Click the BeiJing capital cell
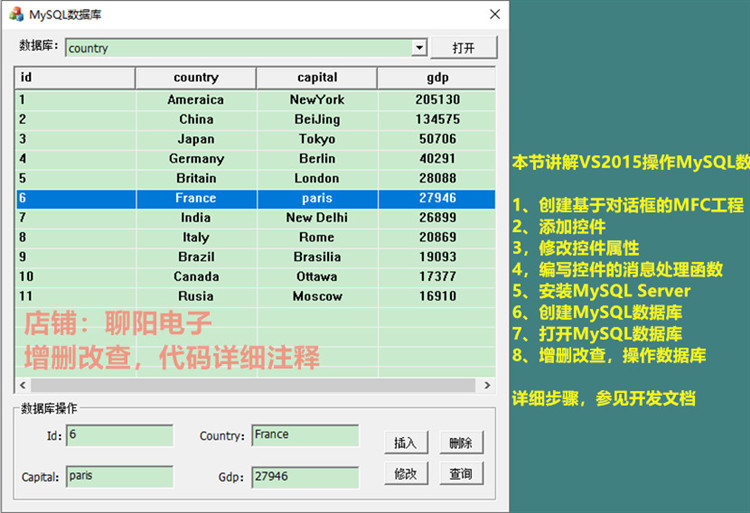The image size is (750, 513). tap(317, 119)
